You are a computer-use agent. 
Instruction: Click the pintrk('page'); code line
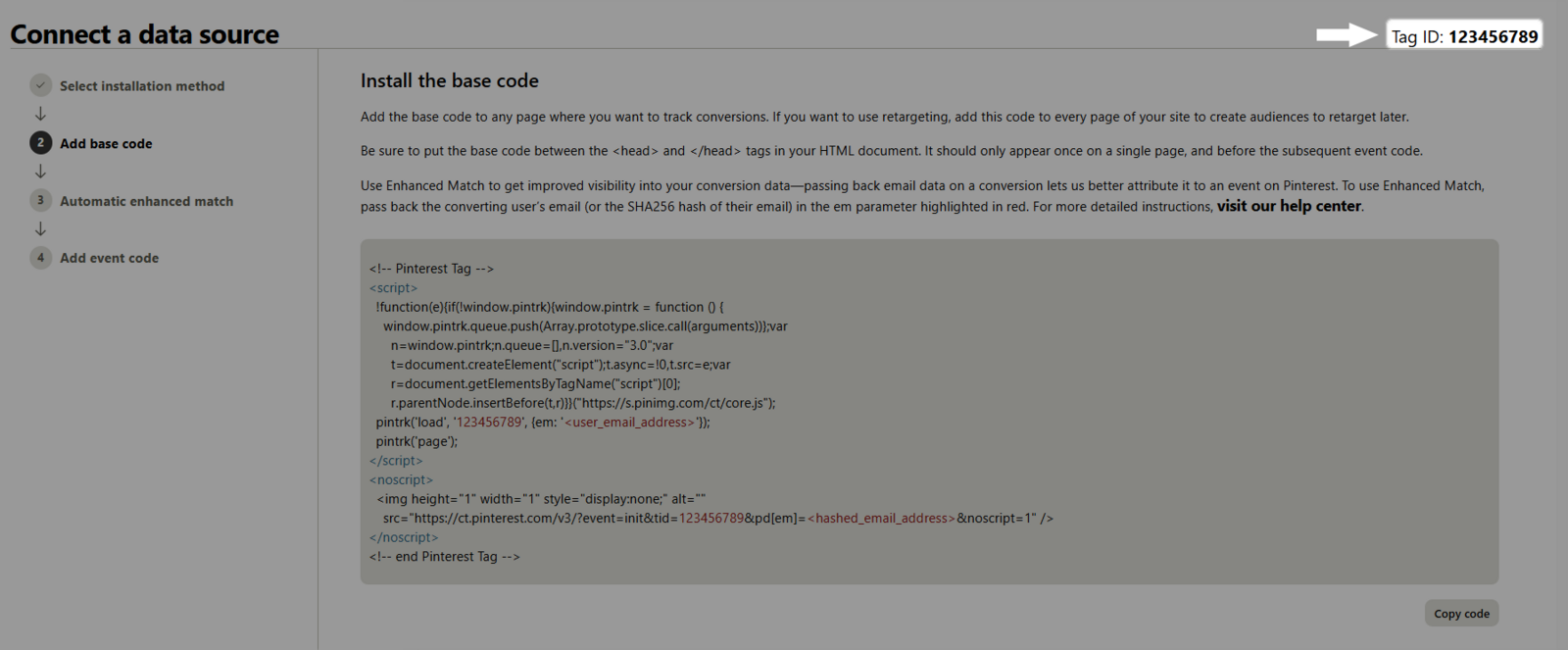(416, 441)
